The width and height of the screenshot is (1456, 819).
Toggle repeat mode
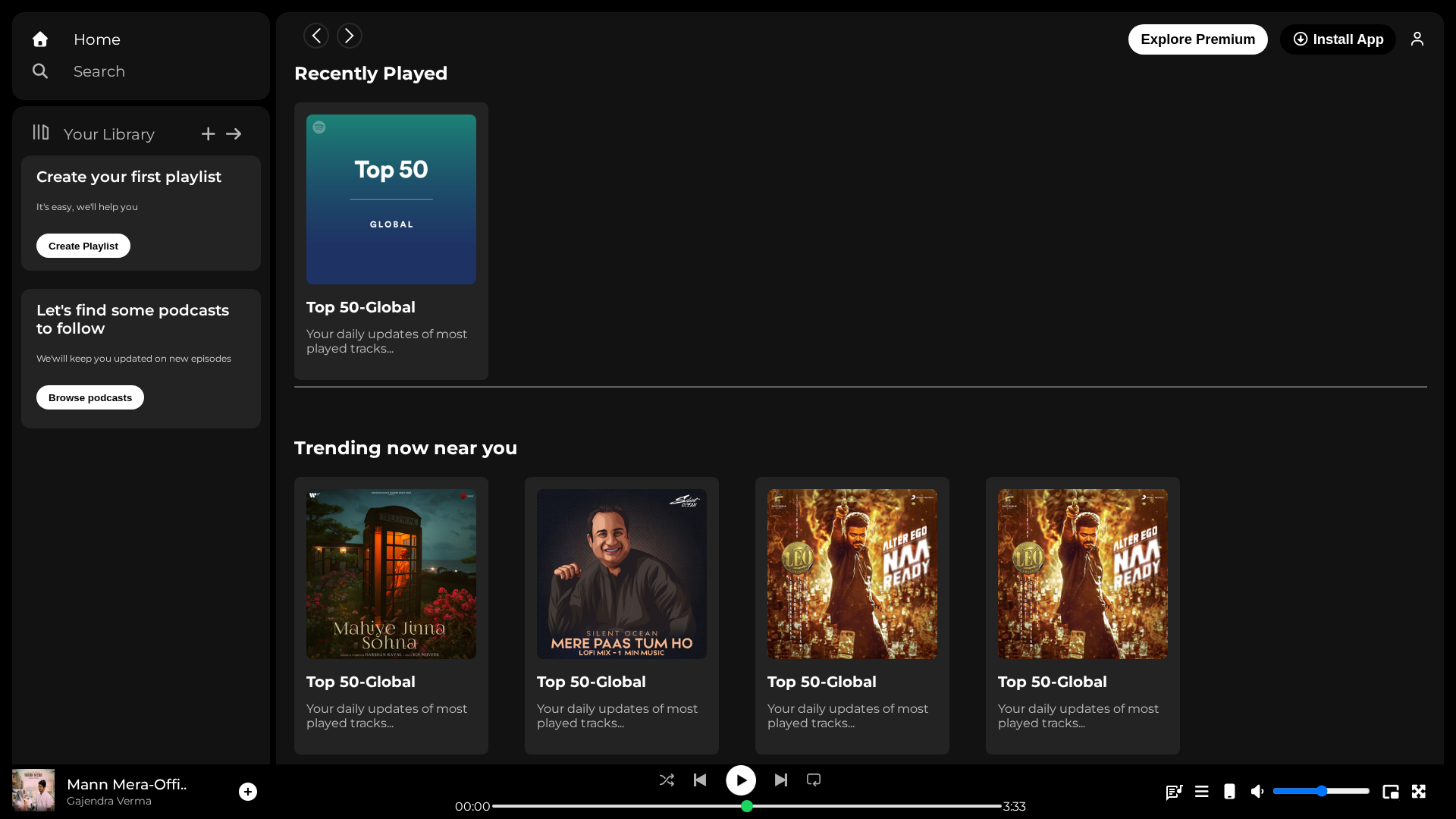tap(814, 780)
